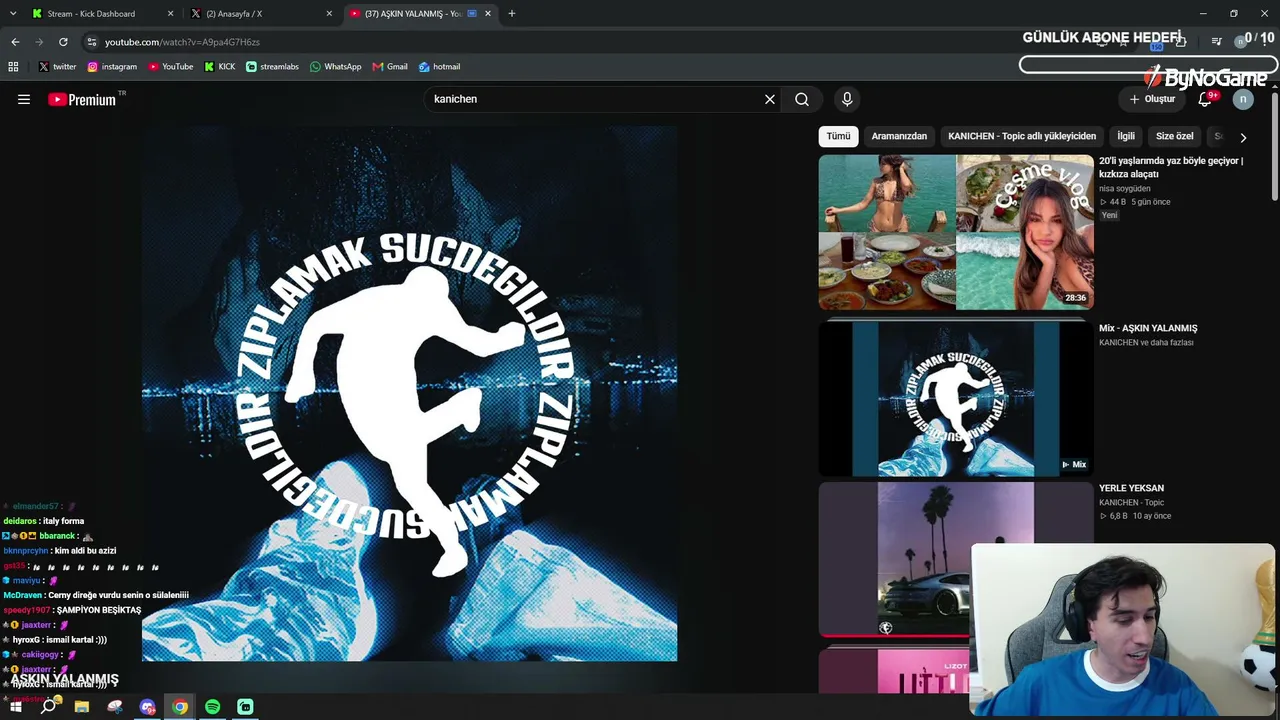Open Mix - AŞKIN YALANMIŞ thumbnail

[x=956, y=398]
